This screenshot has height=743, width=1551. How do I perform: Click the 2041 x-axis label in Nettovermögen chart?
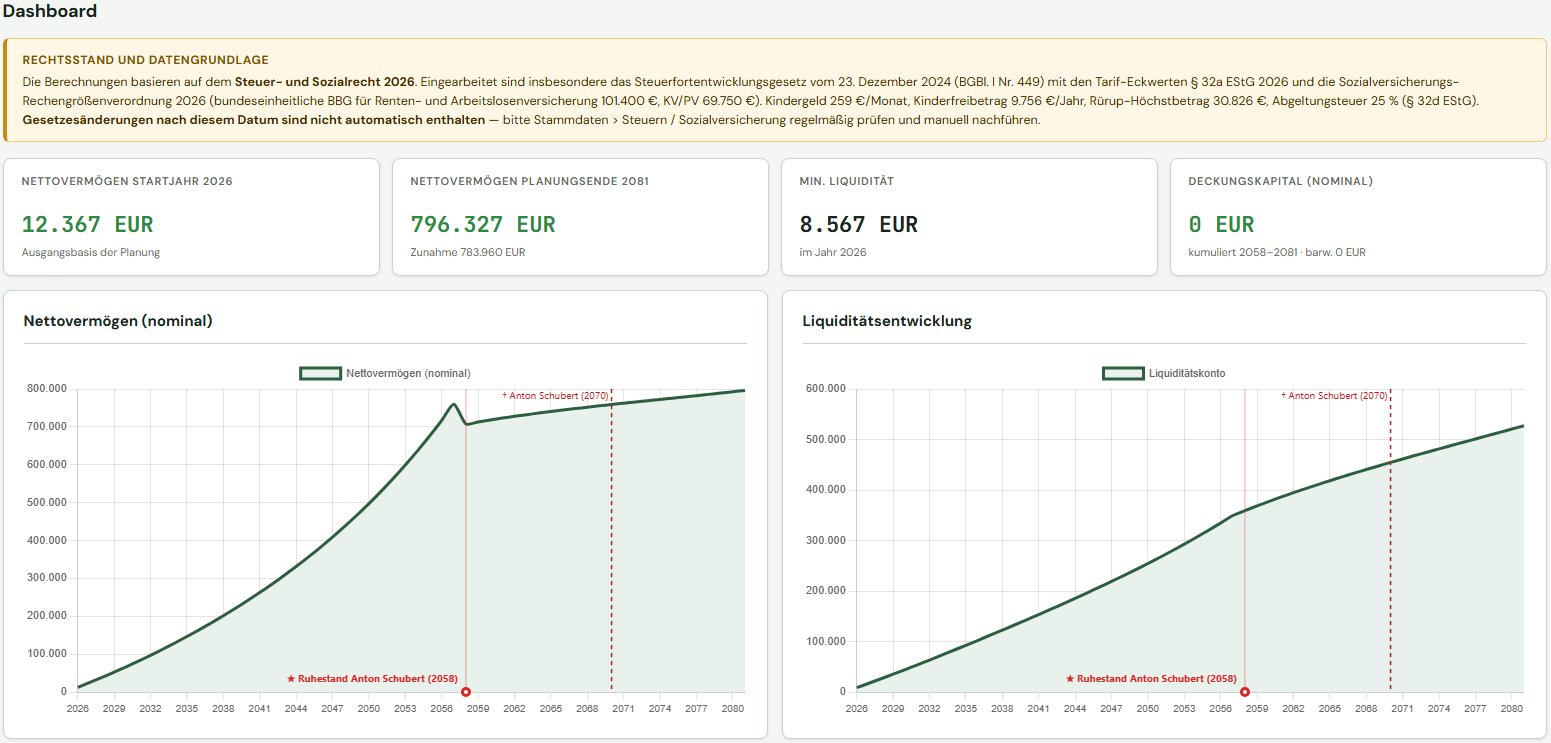tap(260, 708)
